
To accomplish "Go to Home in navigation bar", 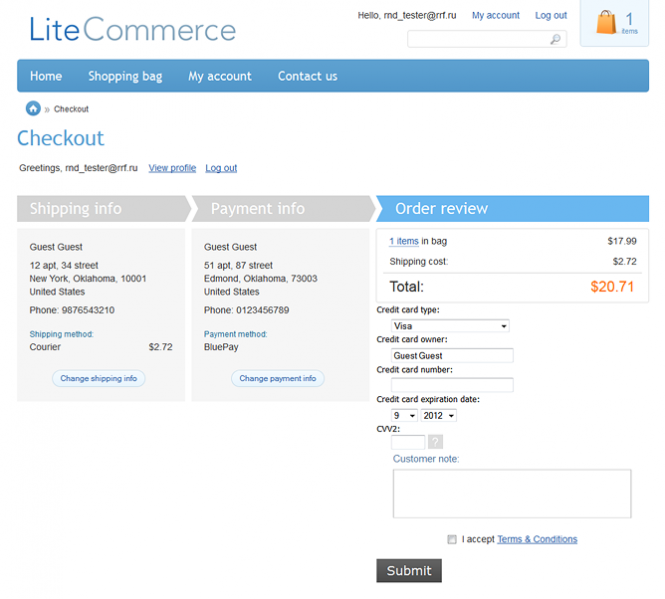I will coord(46,76).
